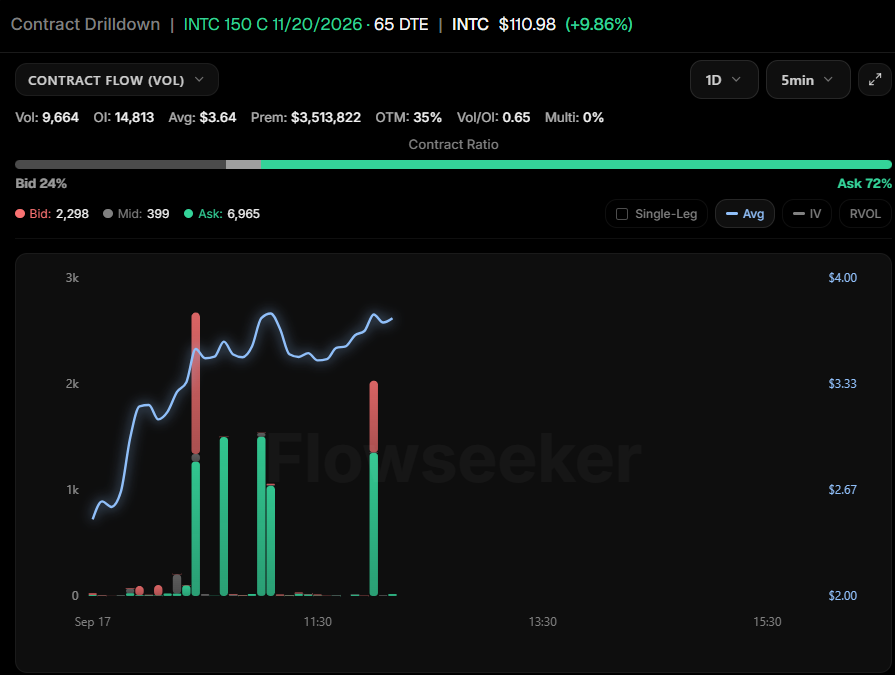Open the Contract Flow (Vol) dropdown
The image size is (895, 675).
click(116, 80)
